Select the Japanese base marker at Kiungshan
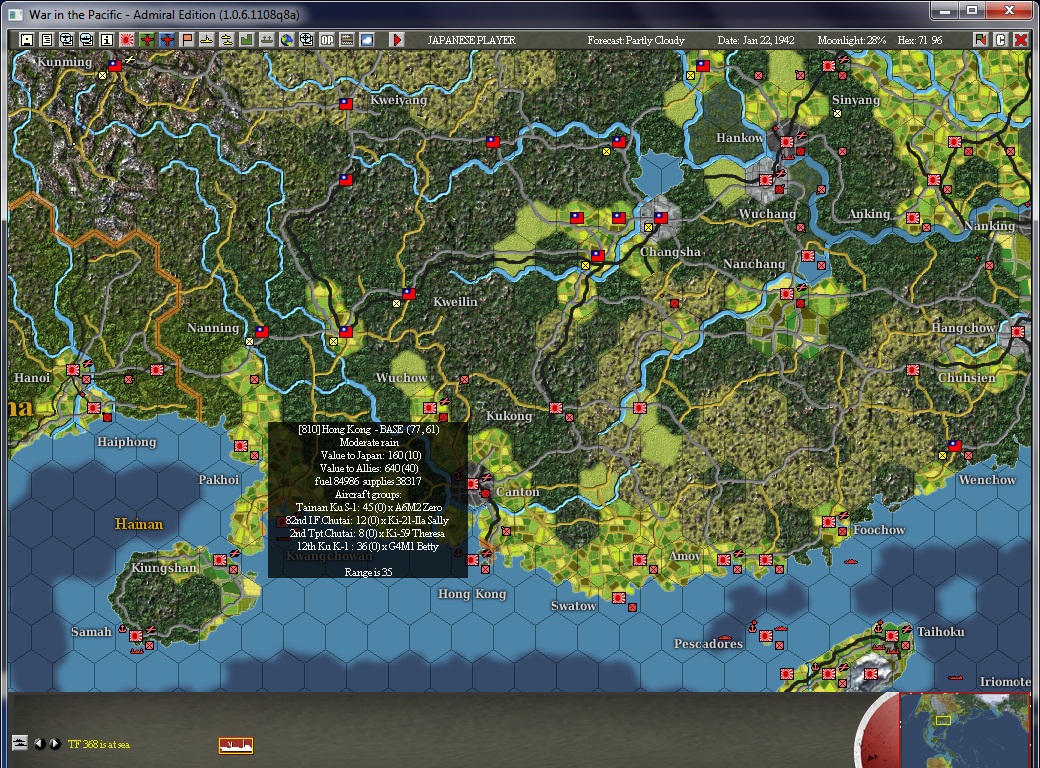 220,560
